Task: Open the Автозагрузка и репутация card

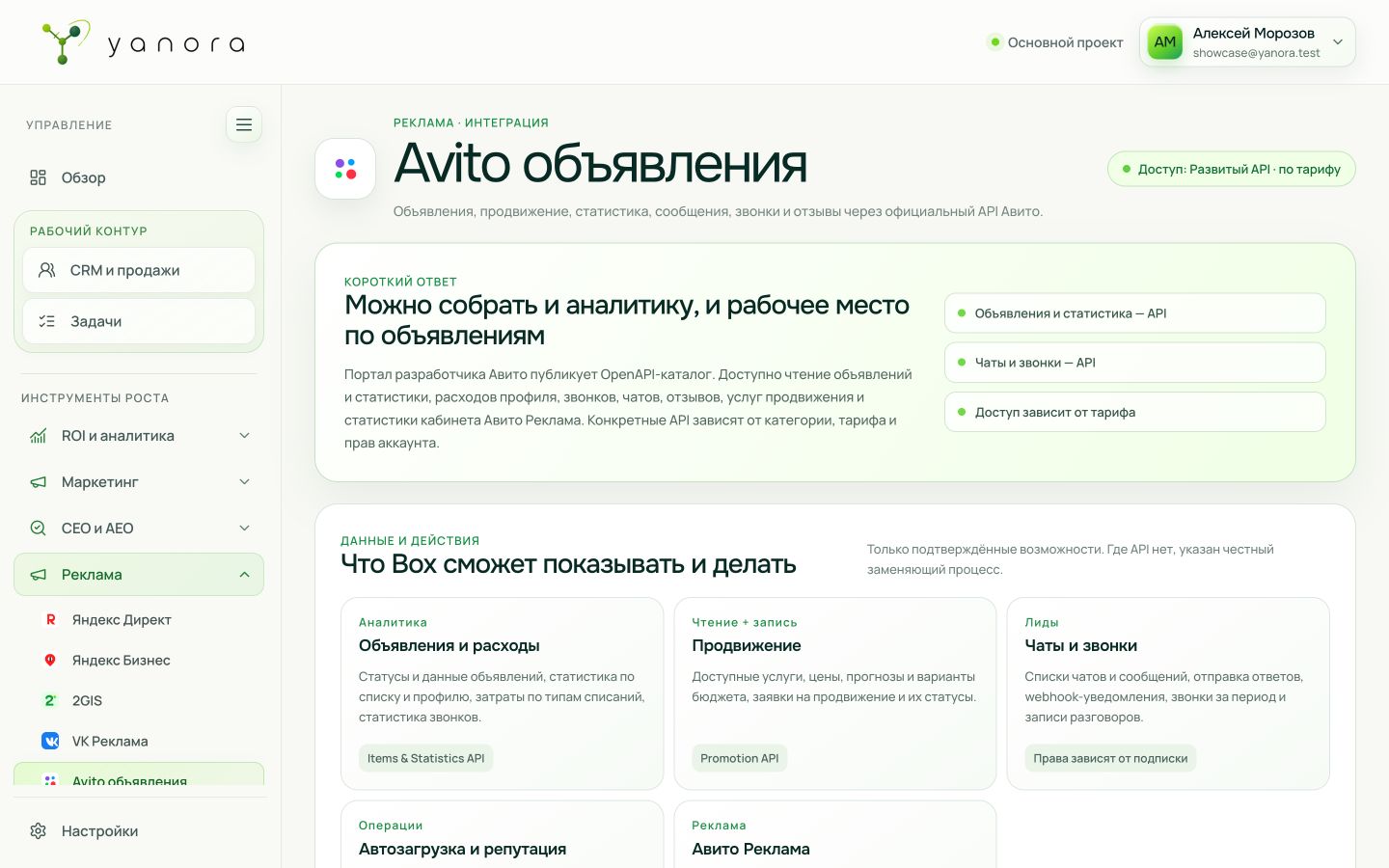Action: [x=503, y=835]
